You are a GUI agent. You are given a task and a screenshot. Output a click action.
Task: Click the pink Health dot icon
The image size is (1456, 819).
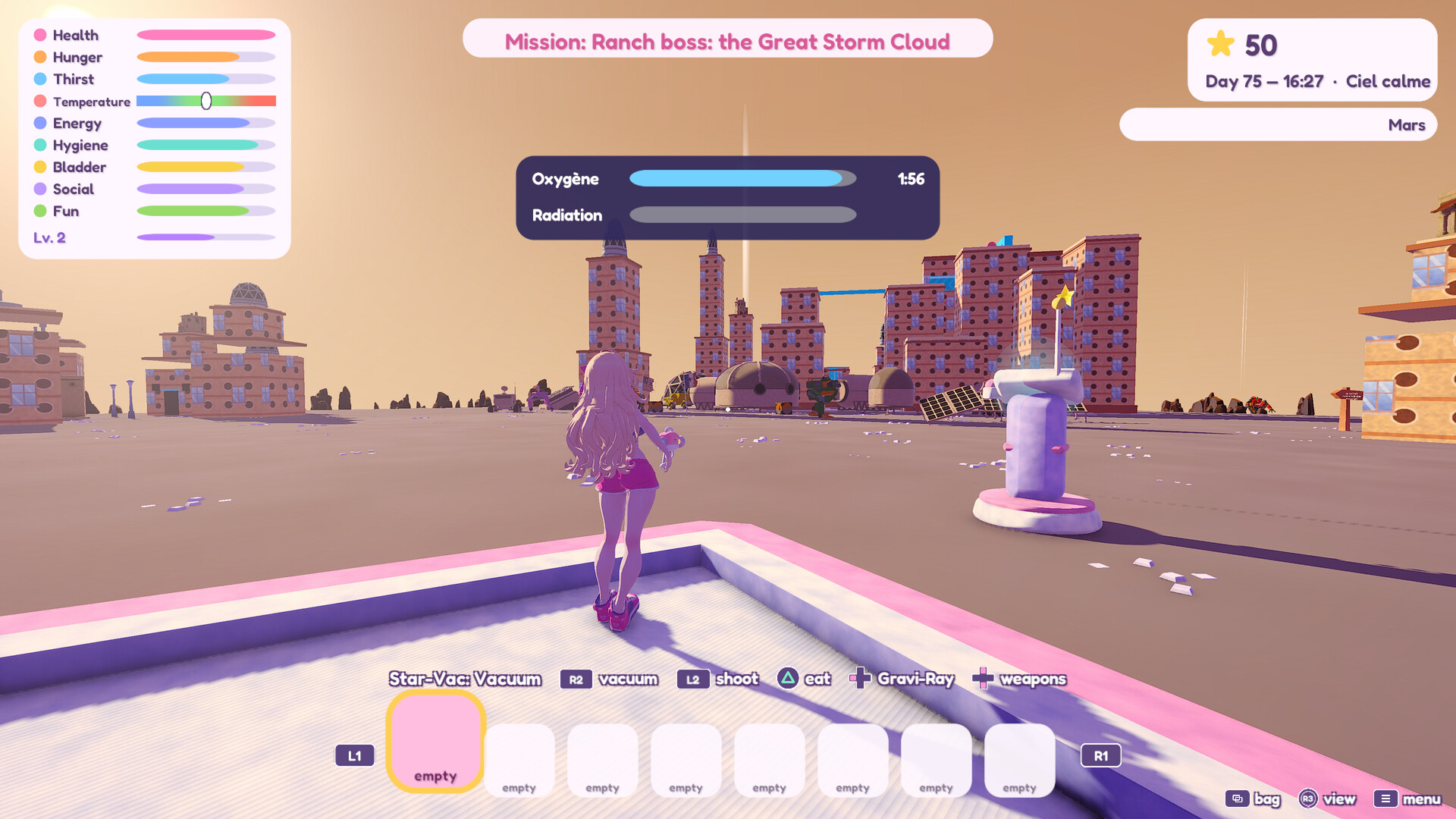point(40,35)
